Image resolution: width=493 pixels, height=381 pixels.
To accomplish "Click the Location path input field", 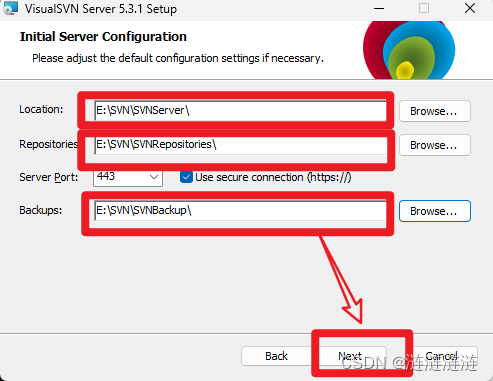I will pyautogui.click(x=240, y=111).
